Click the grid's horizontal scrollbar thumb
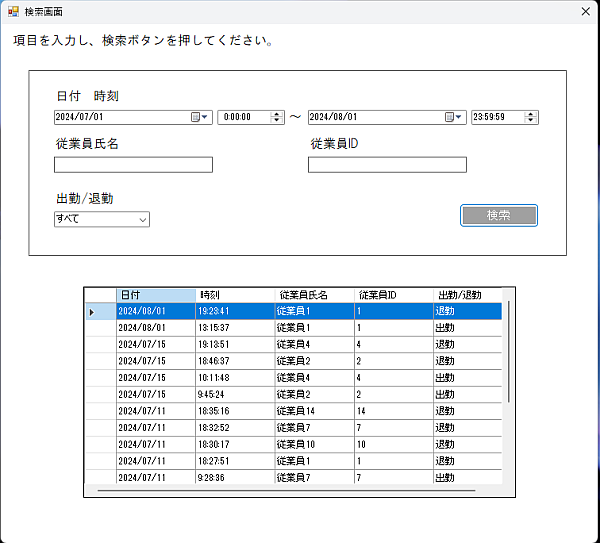 [x=287, y=490]
